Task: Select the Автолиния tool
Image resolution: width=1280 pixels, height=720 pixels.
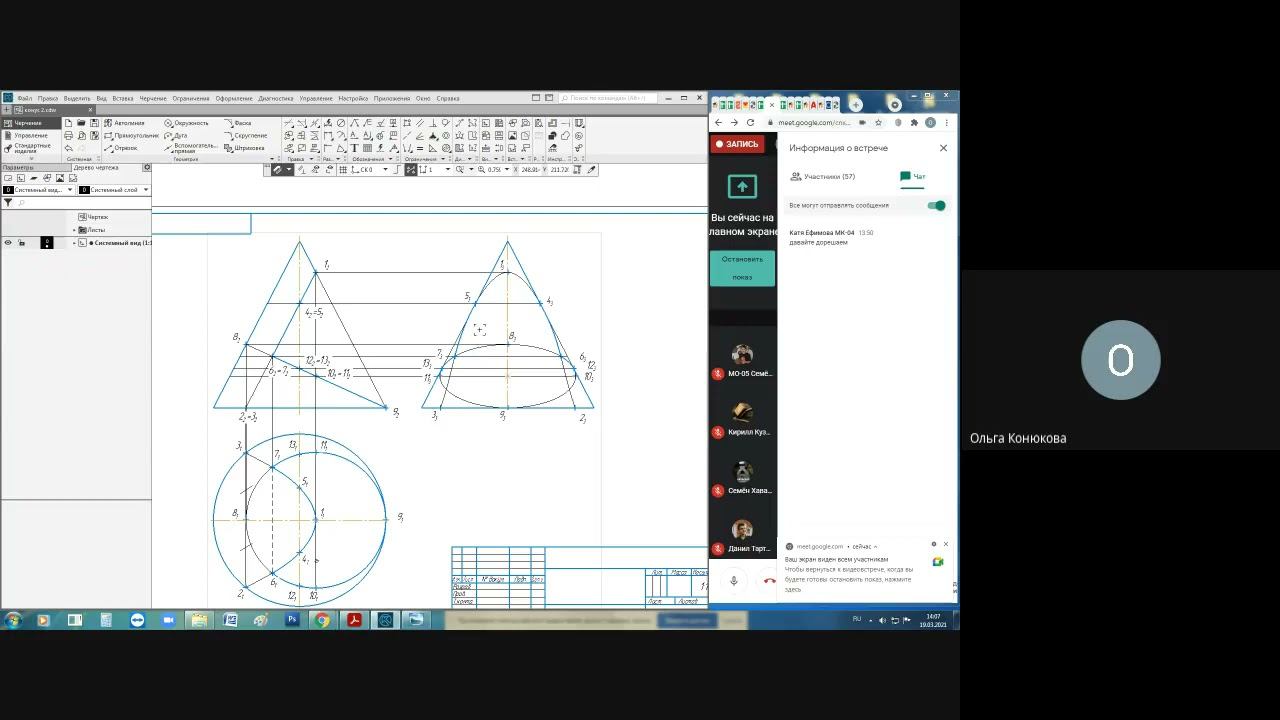Action: [x=124, y=123]
